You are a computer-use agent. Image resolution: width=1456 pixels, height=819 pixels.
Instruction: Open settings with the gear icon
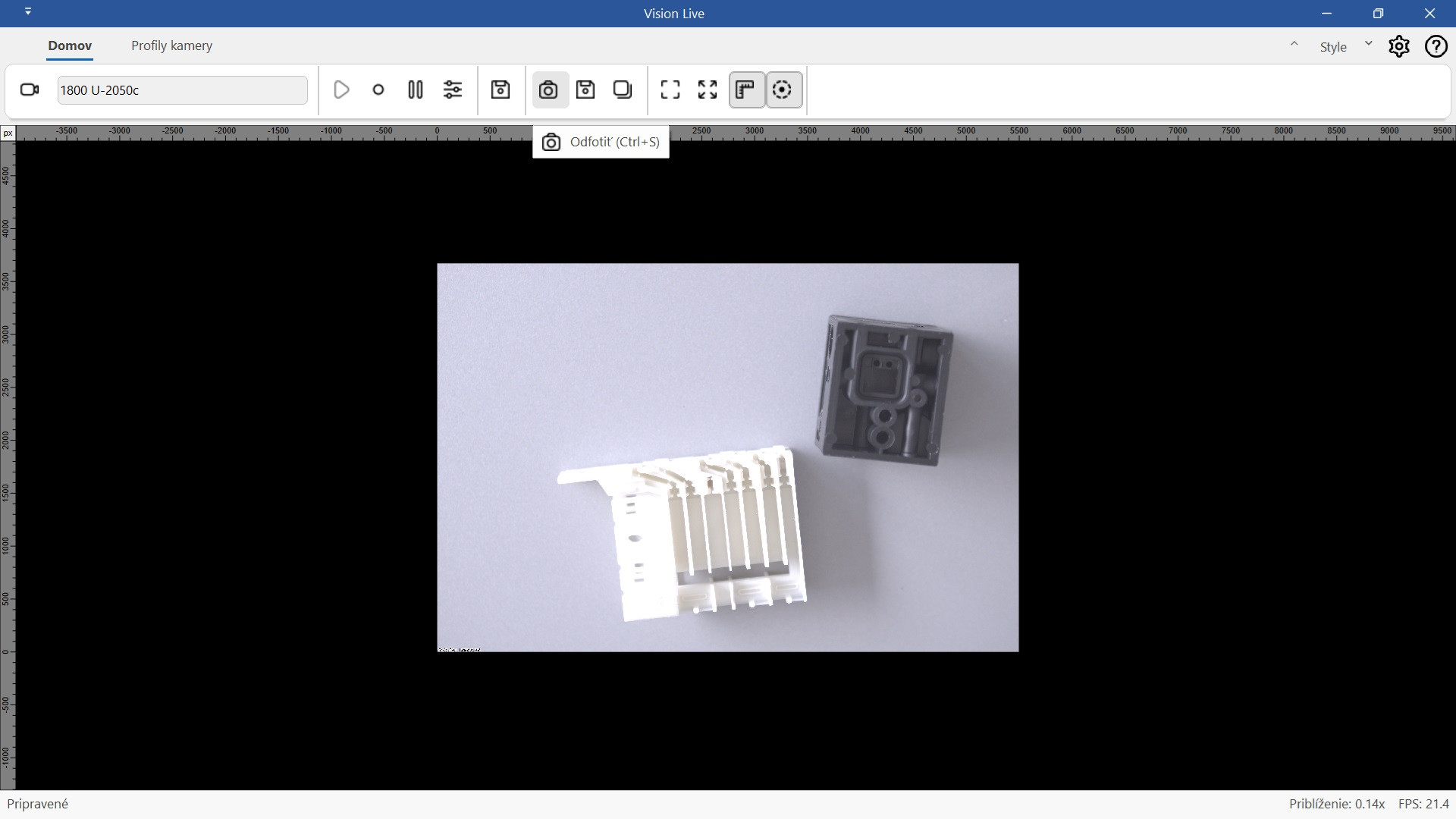click(x=1399, y=46)
